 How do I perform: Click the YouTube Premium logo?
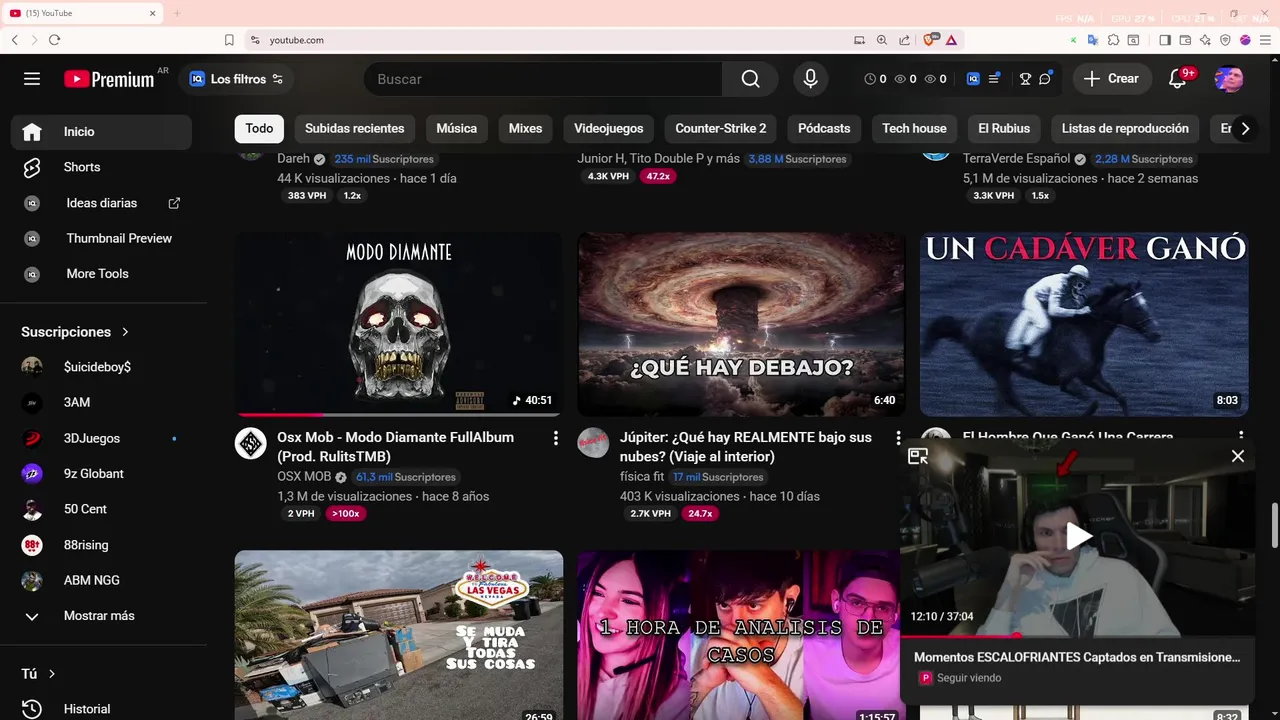(x=109, y=79)
